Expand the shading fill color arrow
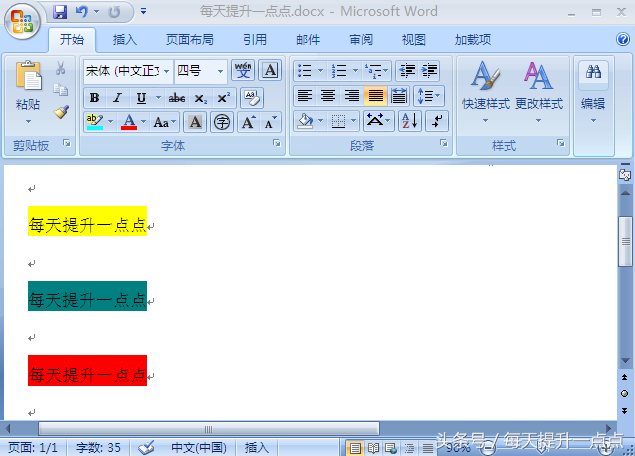The height and width of the screenshot is (456, 635). click(320, 121)
